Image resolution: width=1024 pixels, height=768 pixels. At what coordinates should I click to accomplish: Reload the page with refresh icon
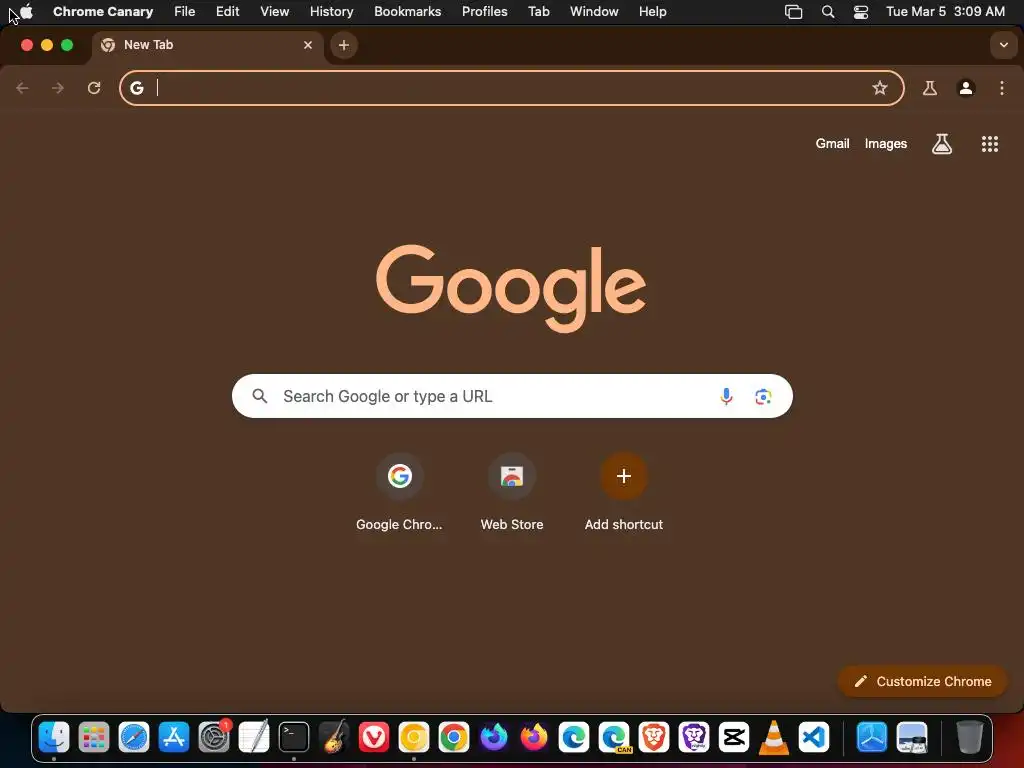click(94, 88)
